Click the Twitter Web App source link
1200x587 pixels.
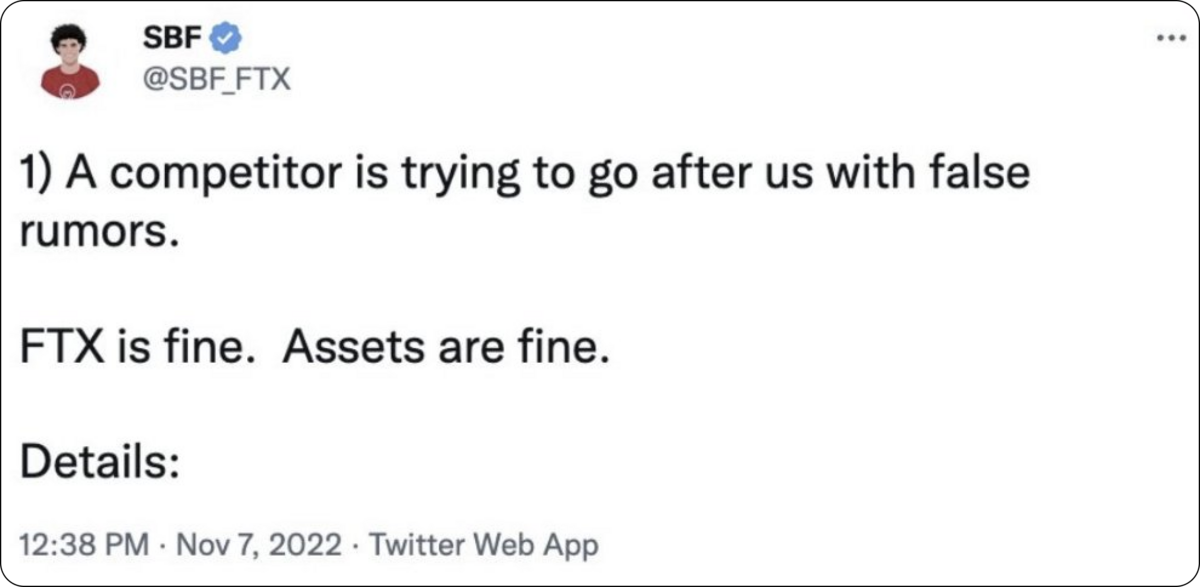point(484,545)
